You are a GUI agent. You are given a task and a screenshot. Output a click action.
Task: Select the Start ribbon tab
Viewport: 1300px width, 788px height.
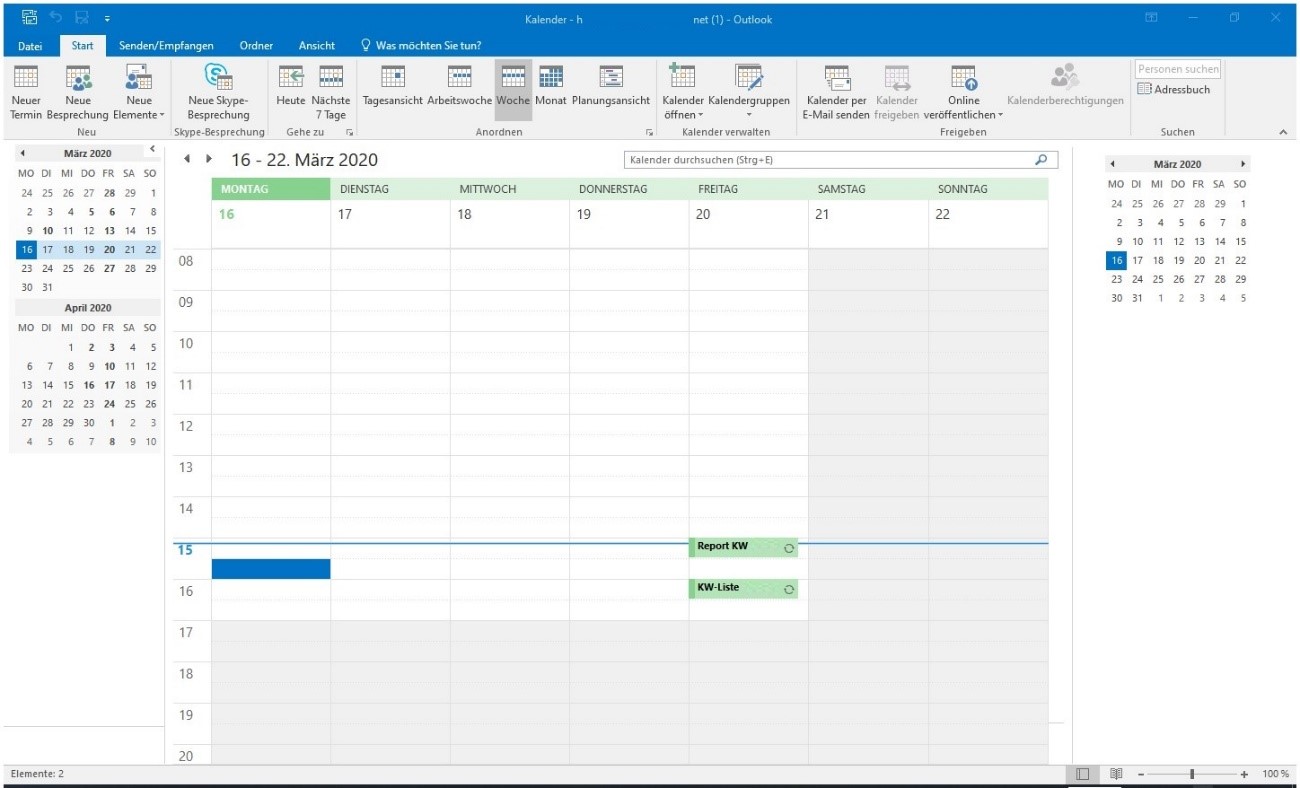pos(83,46)
